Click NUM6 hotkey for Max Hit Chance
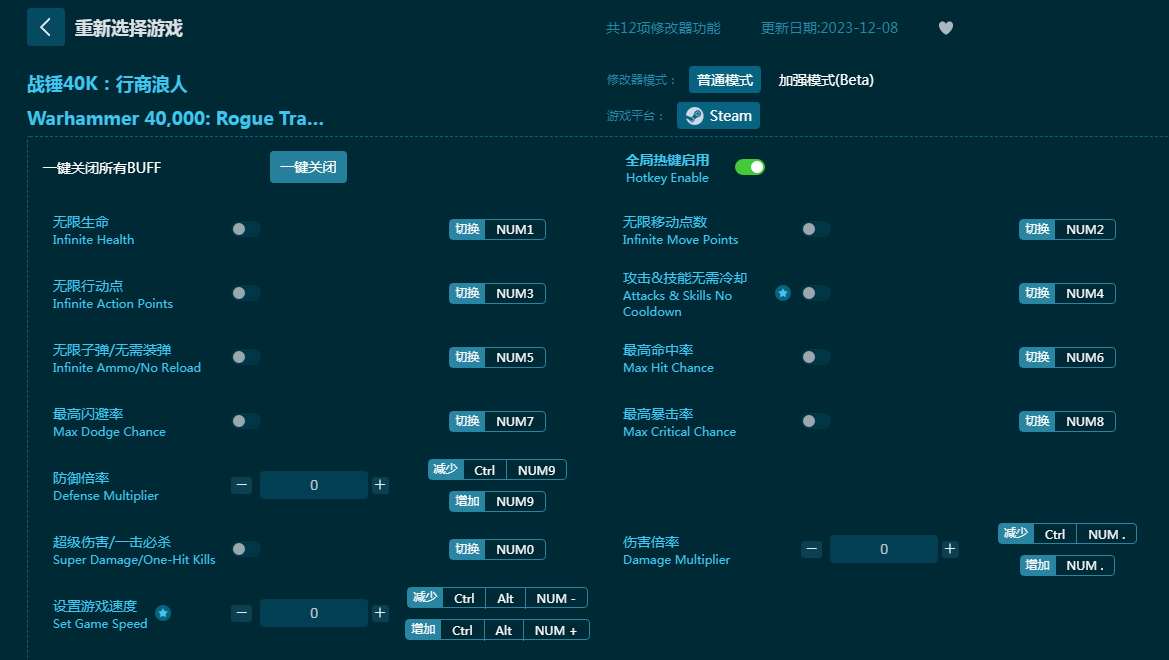Screen dimensions: 1169x660 point(1067,358)
